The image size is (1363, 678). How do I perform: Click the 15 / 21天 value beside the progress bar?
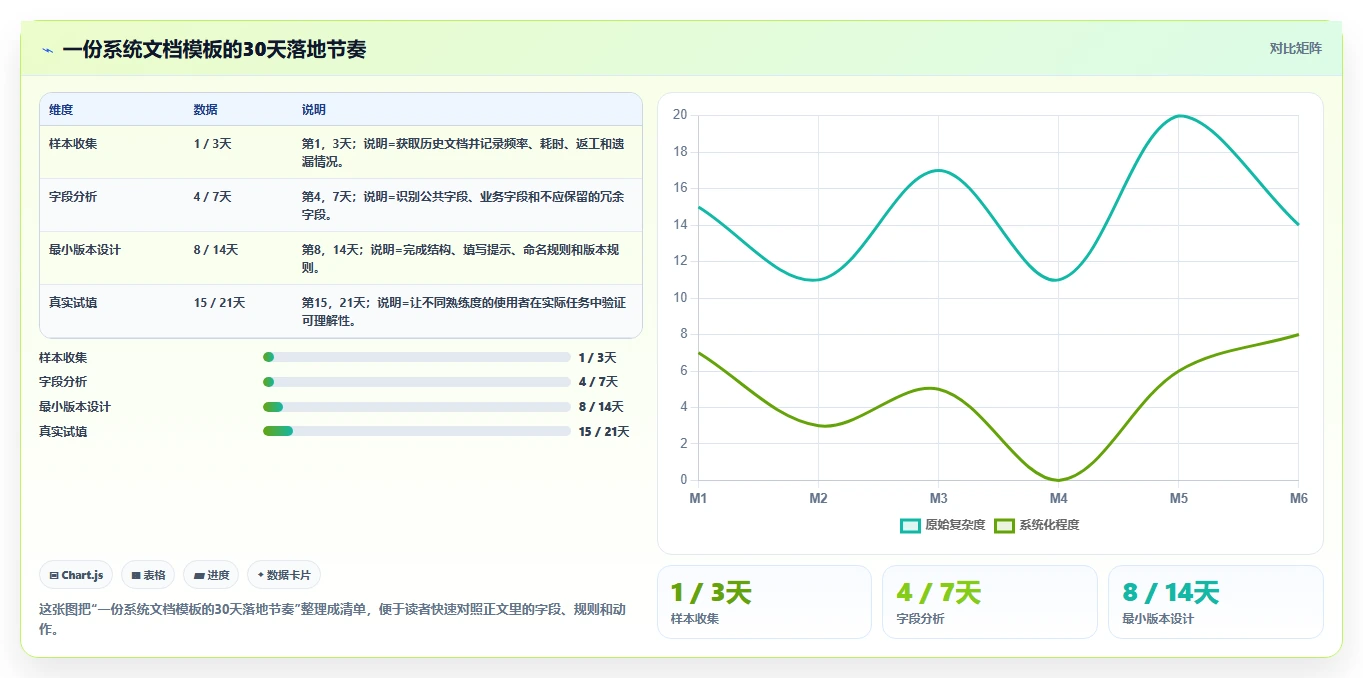pyautogui.click(x=604, y=432)
